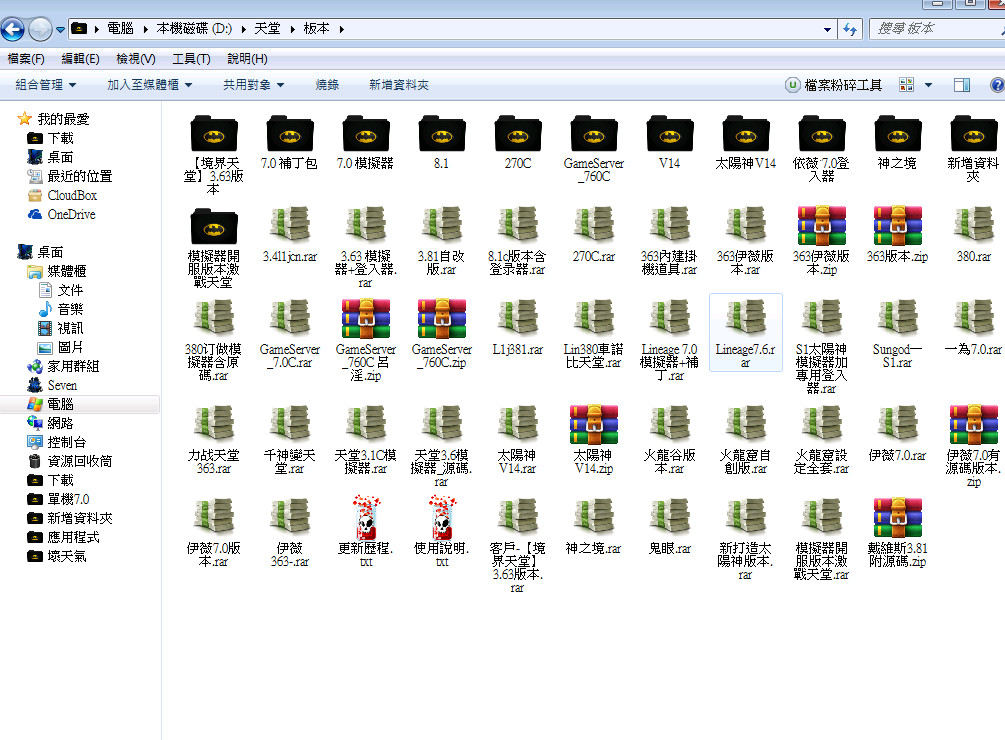The height and width of the screenshot is (740, 1005).
Task: Click the 天堂 breadcrumb segment
Action: (267, 29)
